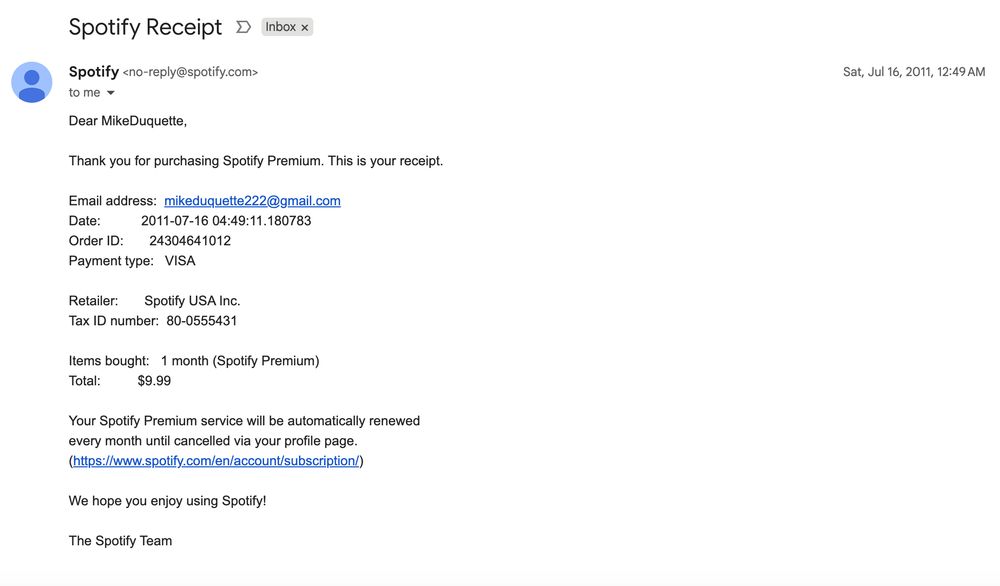This screenshot has height=586, width=1000.
Task: Click the payment type VISA text
Action: pyautogui.click(x=180, y=261)
